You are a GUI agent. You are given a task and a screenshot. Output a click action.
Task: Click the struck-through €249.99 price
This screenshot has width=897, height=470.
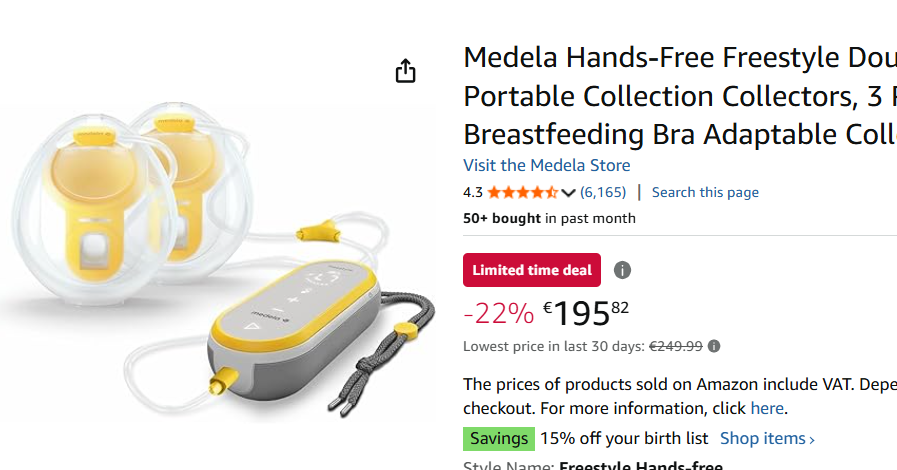(676, 347)
